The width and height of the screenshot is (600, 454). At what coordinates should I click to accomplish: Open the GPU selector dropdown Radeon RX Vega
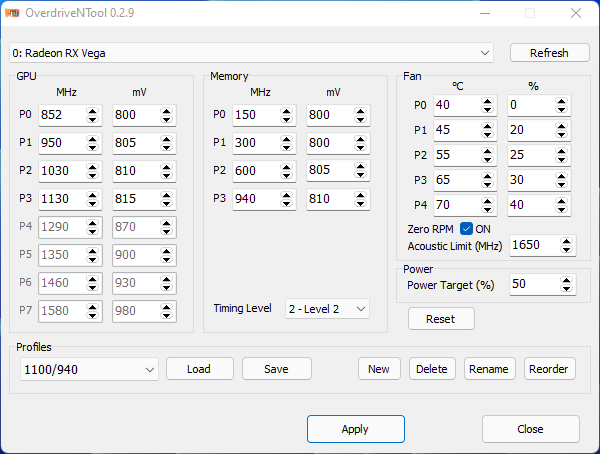251,53
